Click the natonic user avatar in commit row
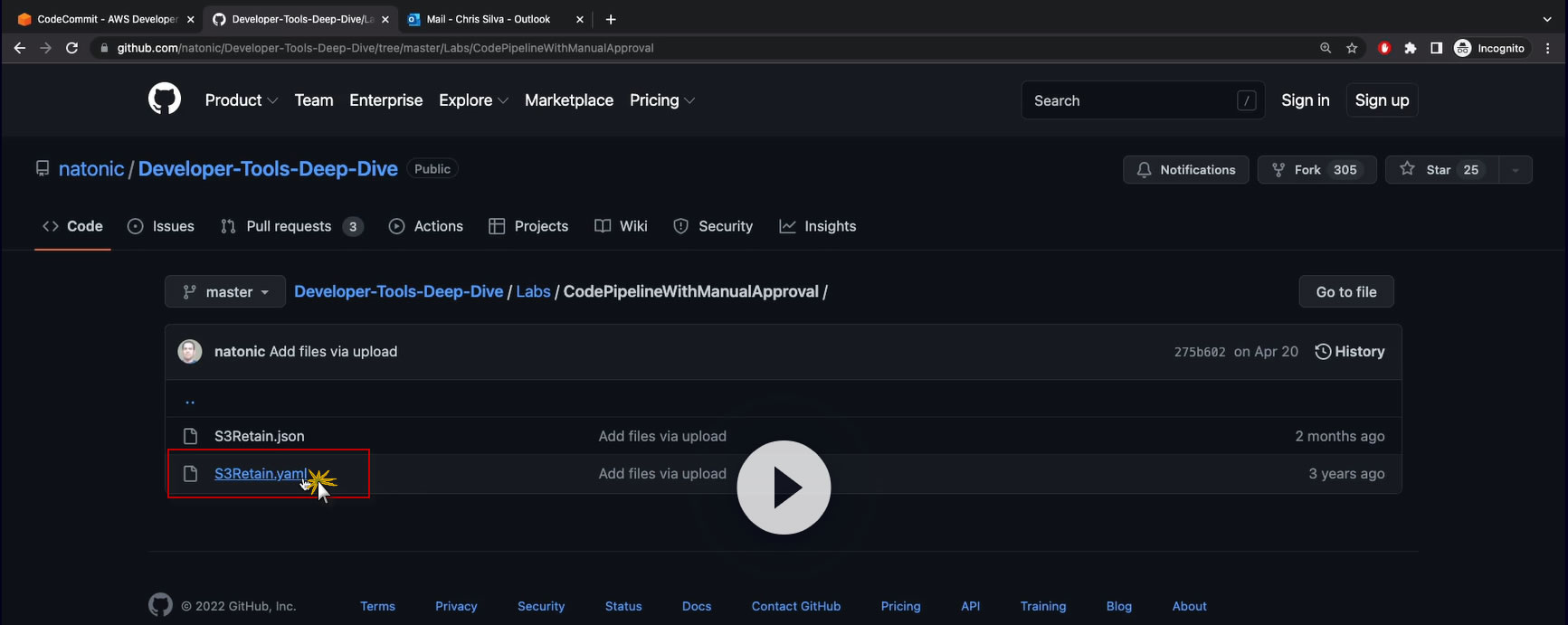The height and width of the screenshot is (625, 1568). coord(190,352)
